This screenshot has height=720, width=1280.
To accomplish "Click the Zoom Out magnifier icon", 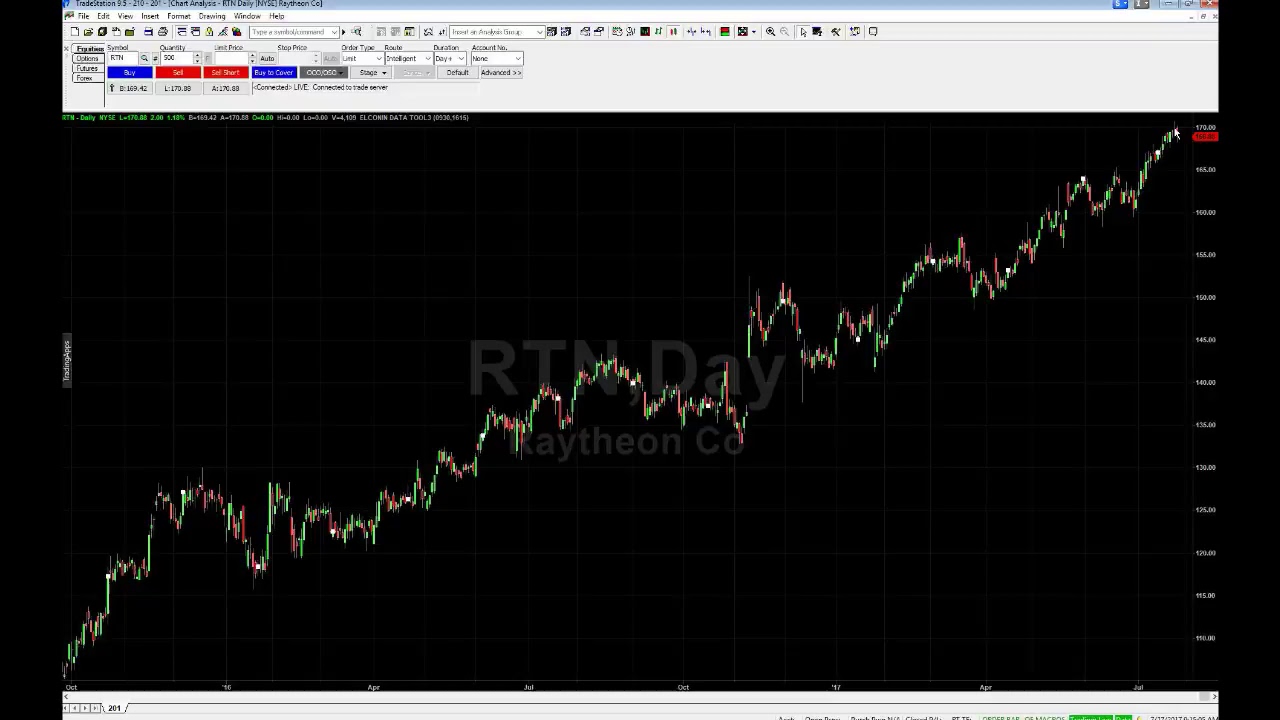I will coord(784,32).
